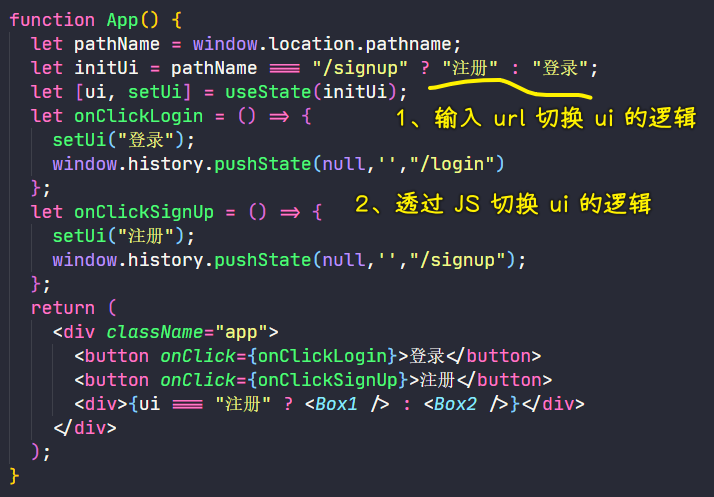The width and height of the screenshot is (714, 497).
Task: Click the return keyword
Action: [x=63, y=308]
